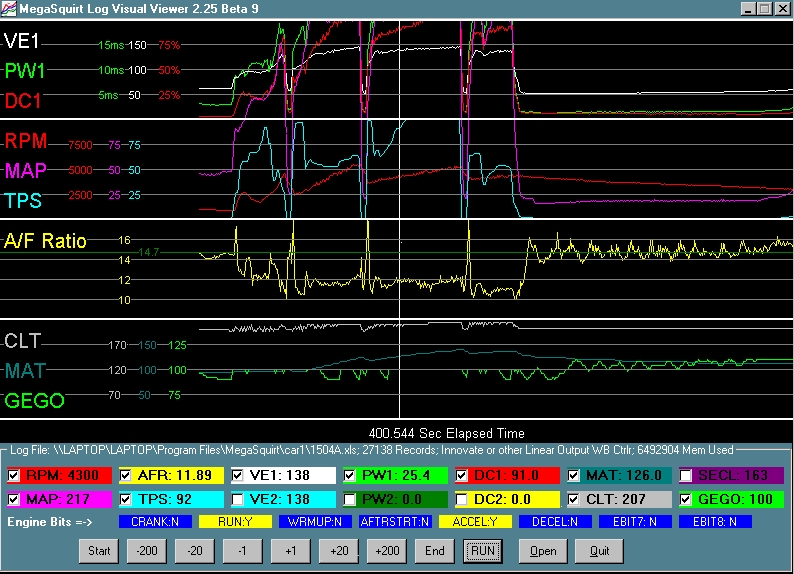Image resolution: width=794 pixels, height=574 pixels.
Task: Jump to End of log
Action: click(435, 551)
